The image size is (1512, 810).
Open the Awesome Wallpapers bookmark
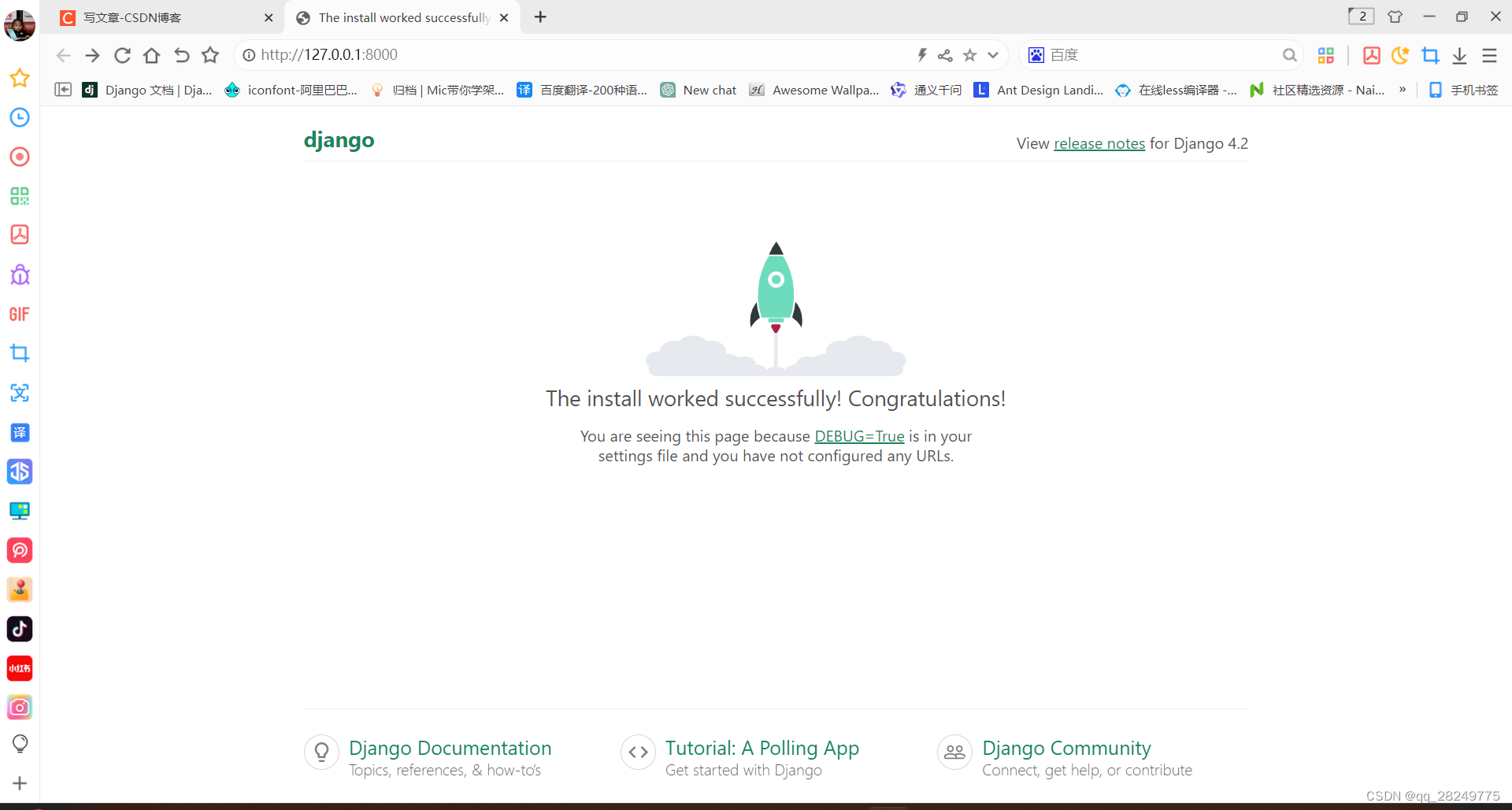tap(814, 90)
